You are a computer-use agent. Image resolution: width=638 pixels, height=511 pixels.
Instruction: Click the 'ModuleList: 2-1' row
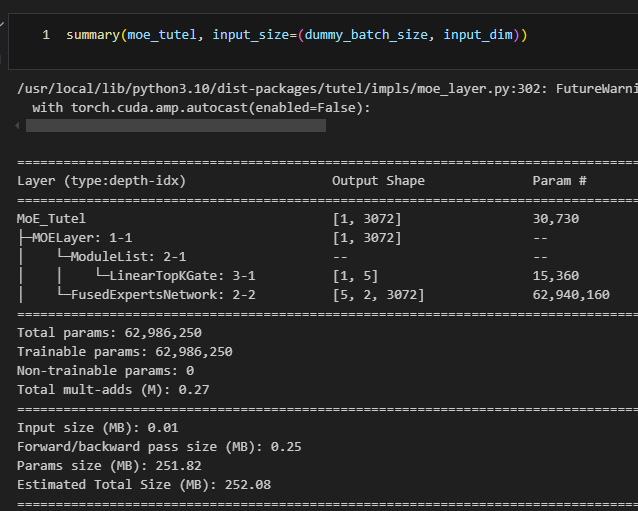coord(128,257)
